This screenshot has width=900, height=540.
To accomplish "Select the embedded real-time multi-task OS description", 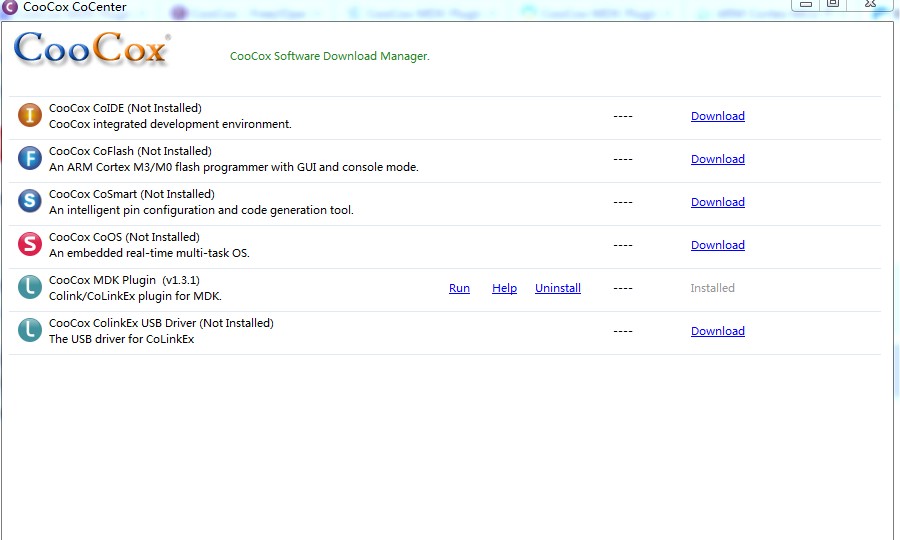I will click(149, 253).
